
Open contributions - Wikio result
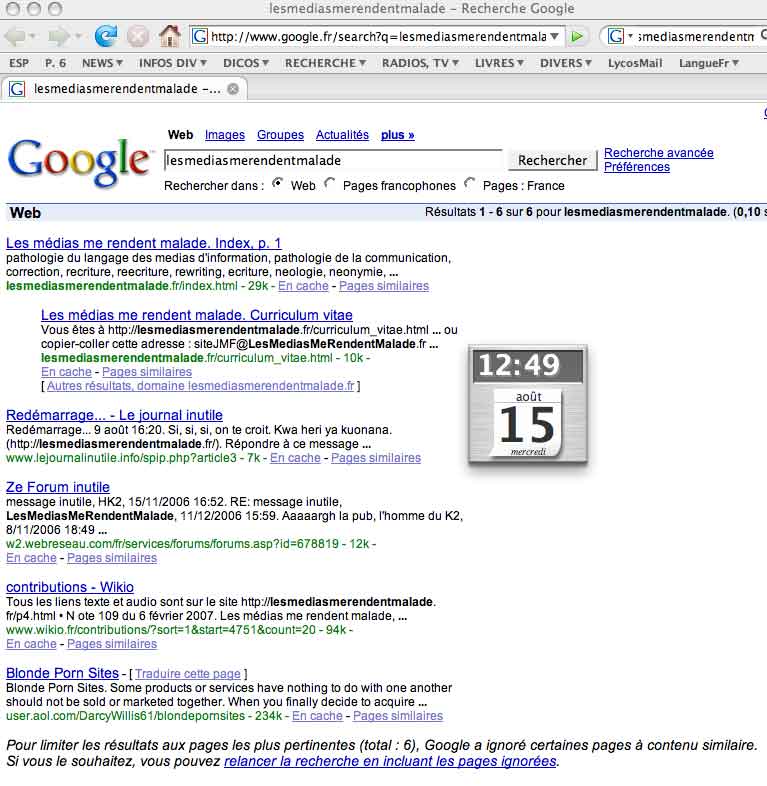tap(70, 587)
